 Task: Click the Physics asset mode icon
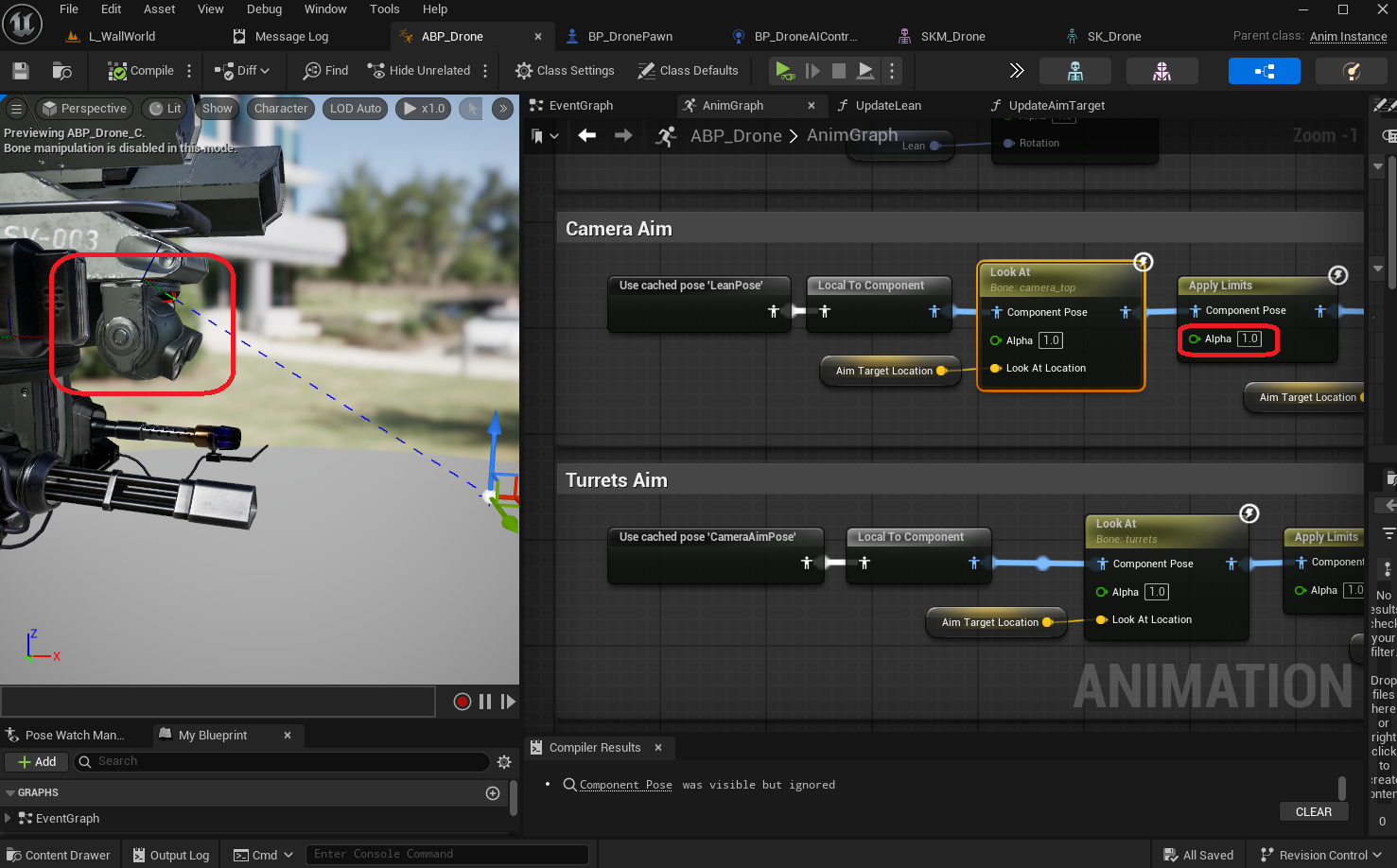click(1352, 71)
